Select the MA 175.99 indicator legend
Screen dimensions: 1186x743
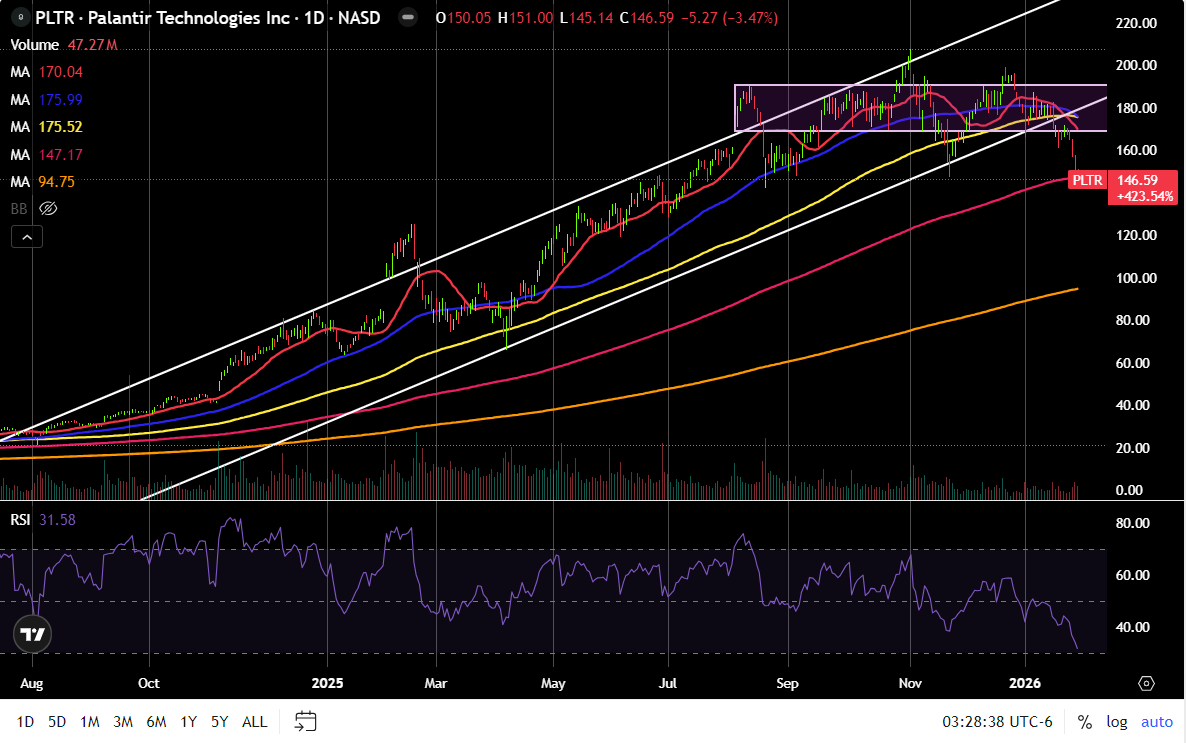(x=46, y=100)
